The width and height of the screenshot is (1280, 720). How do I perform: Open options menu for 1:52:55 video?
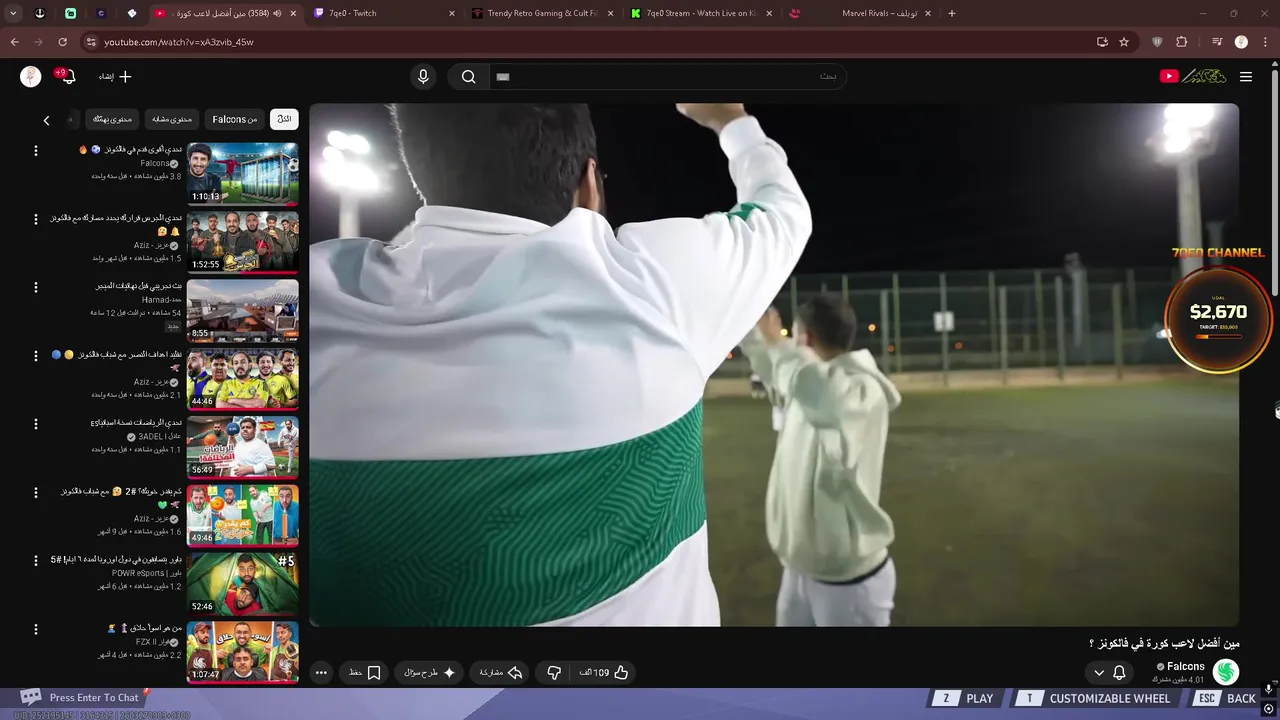pyautogui.click(x=36, y=218)
